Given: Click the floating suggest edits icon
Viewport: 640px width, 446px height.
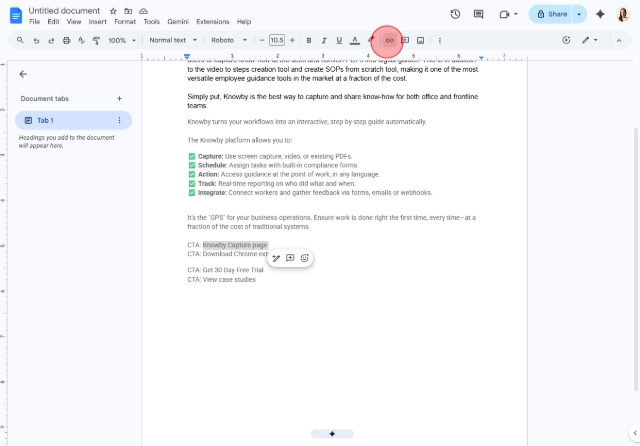Looking at the screenshot, I should (276, 258).
